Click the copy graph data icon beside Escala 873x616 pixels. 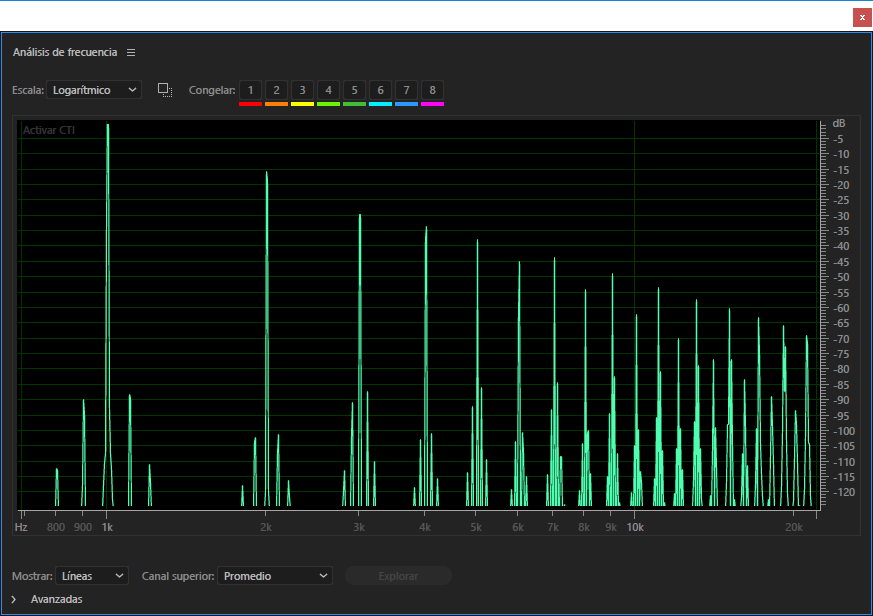[x=165, y=90]
